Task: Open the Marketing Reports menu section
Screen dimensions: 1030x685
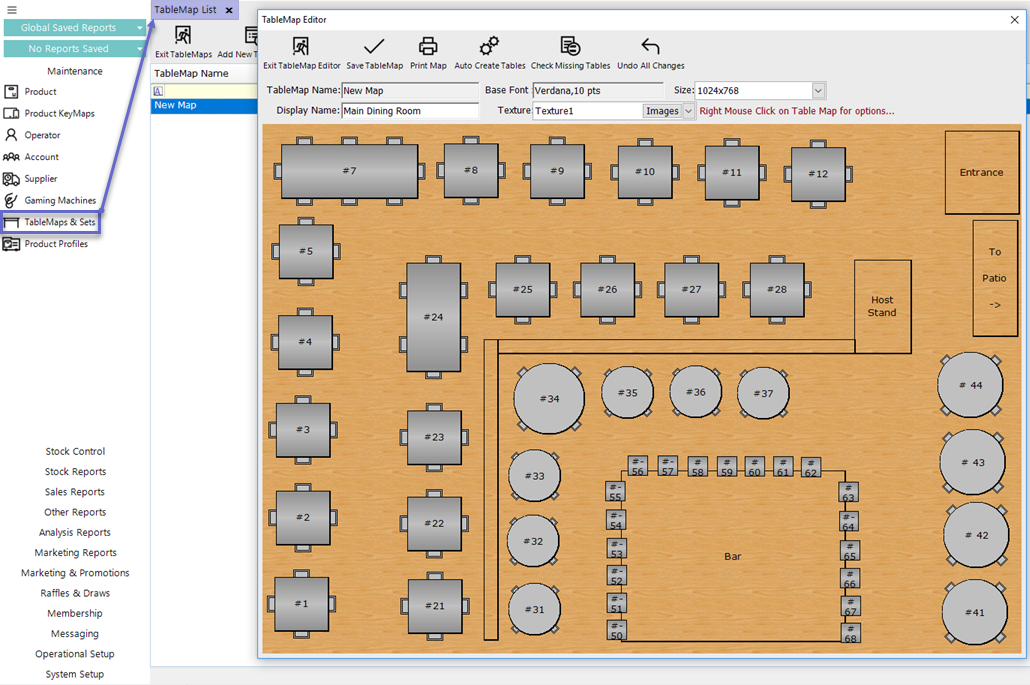Action: coord(76,552)
